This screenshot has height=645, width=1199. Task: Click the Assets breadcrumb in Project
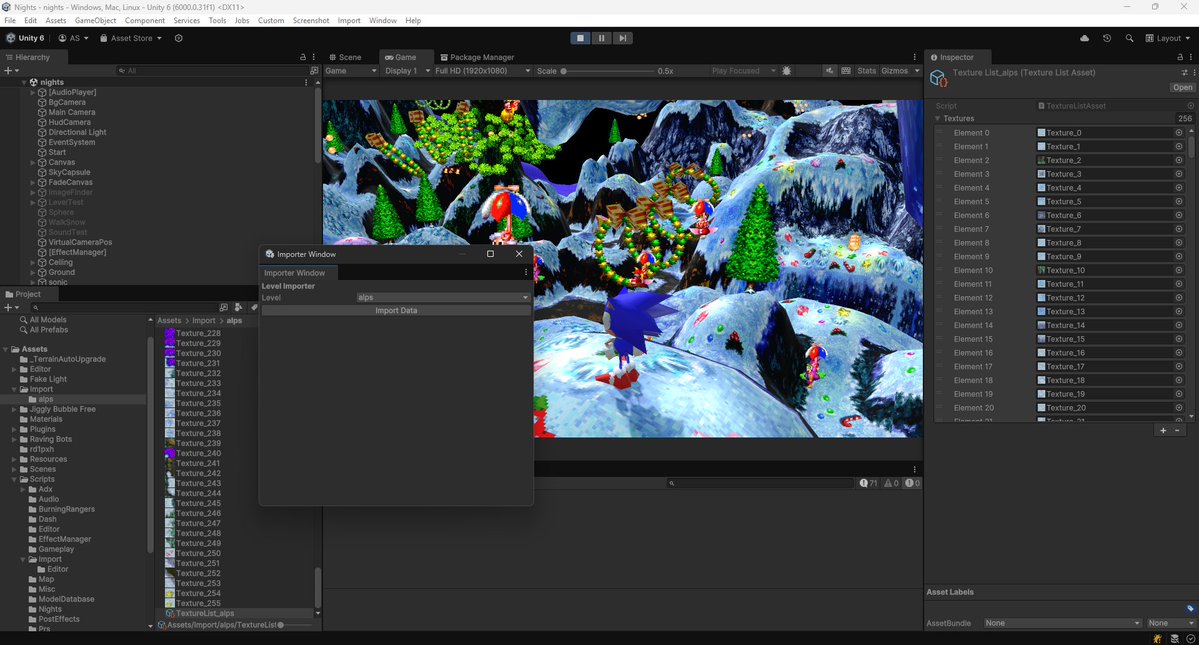pyautogui.click(x=170, y=321)
